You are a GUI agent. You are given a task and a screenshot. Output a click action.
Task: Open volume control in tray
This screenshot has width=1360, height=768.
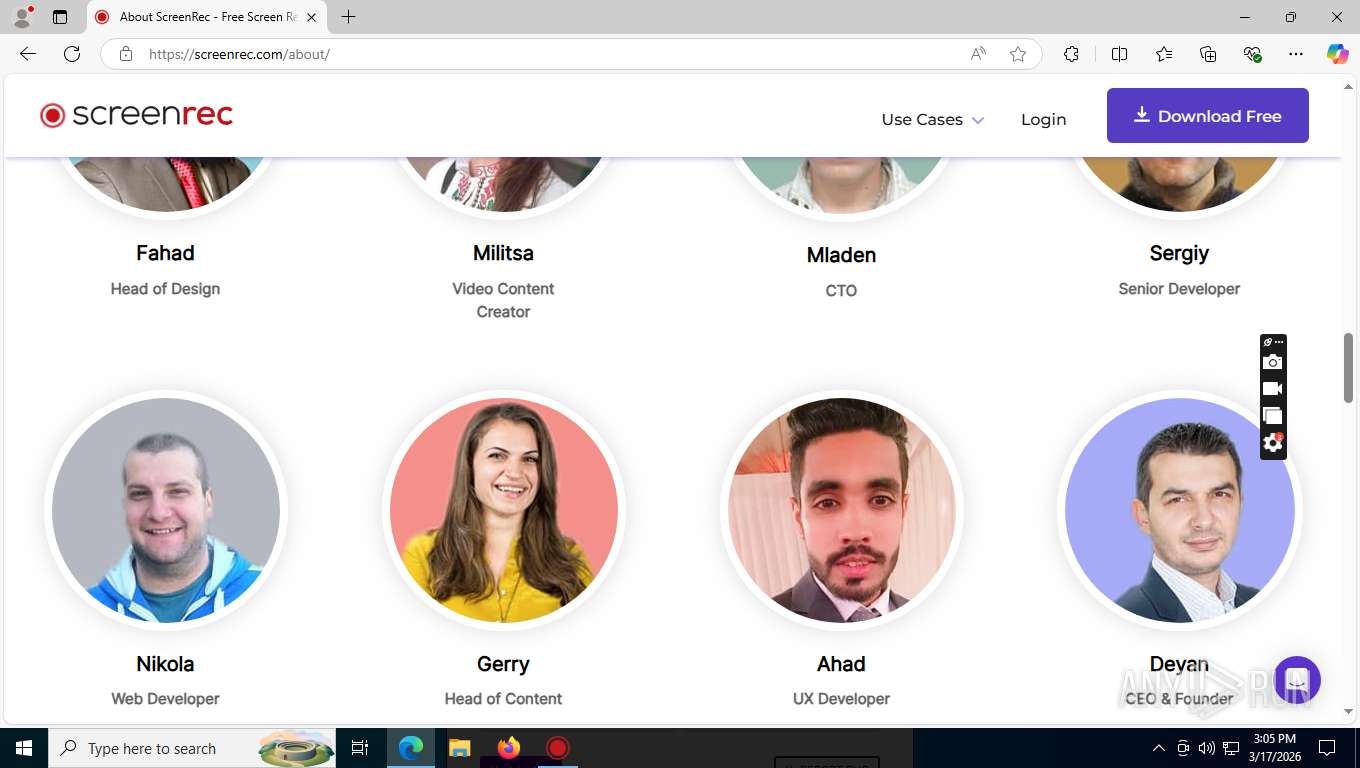pos(1207,748)
